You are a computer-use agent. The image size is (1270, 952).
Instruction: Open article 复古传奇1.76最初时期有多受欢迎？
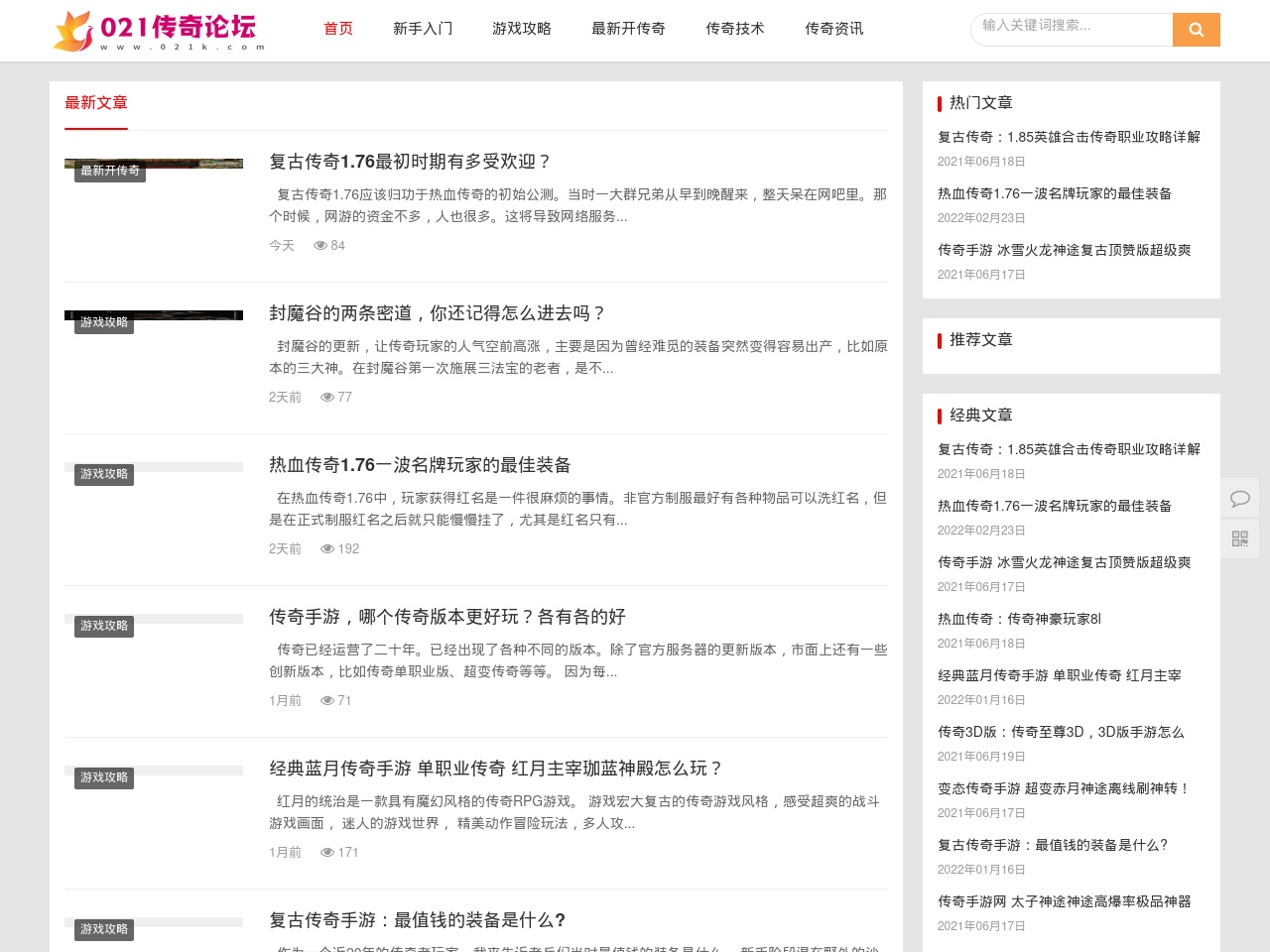point(410,162)
